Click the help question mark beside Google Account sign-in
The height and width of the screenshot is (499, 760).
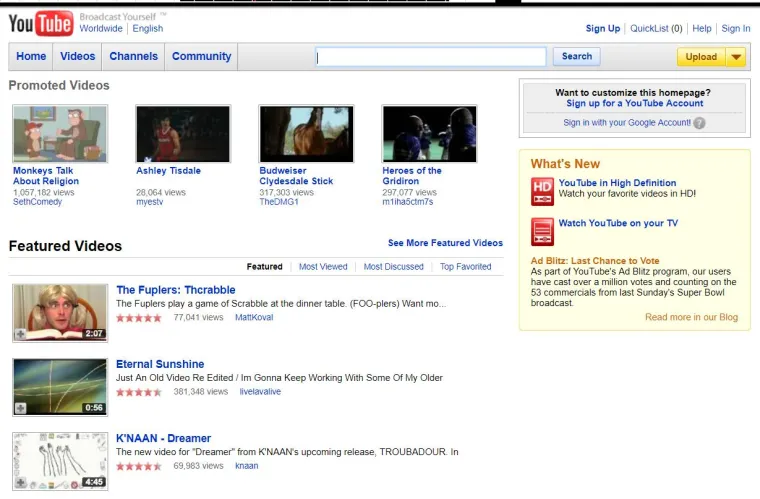coord(699,123)
